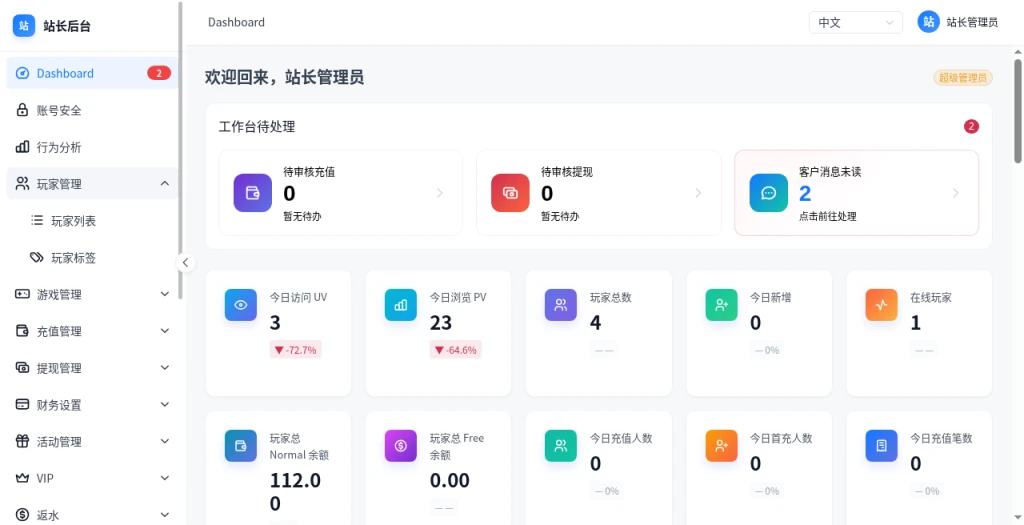The height and width of the screenshot is (525, 1024).
Task: Open the 待审核充值 pending card arrow
Action: tap(440, 193)
